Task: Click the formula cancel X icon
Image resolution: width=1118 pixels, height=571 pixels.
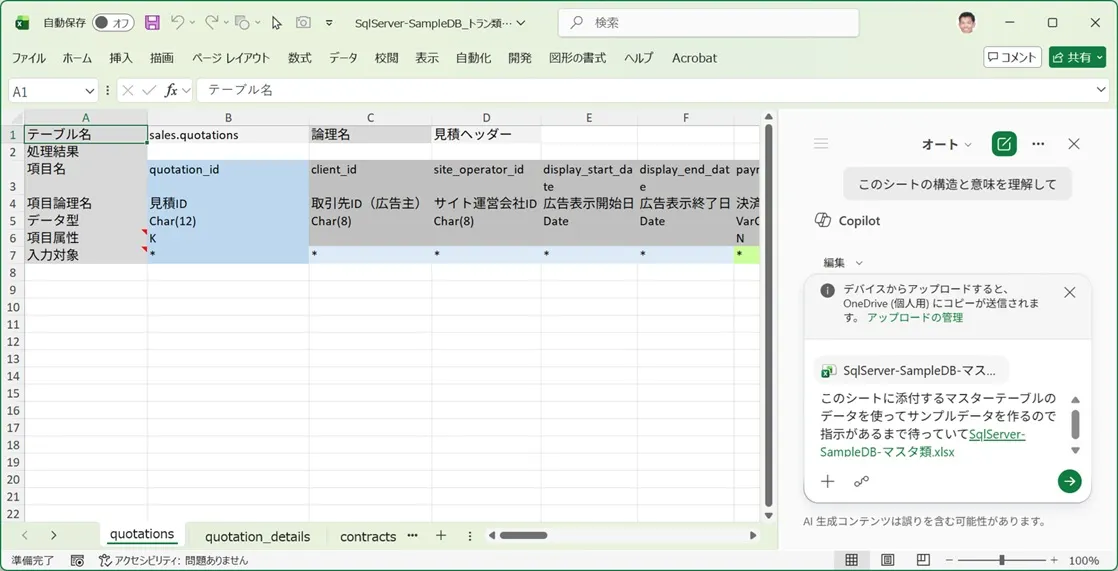Action: point(128,91)
